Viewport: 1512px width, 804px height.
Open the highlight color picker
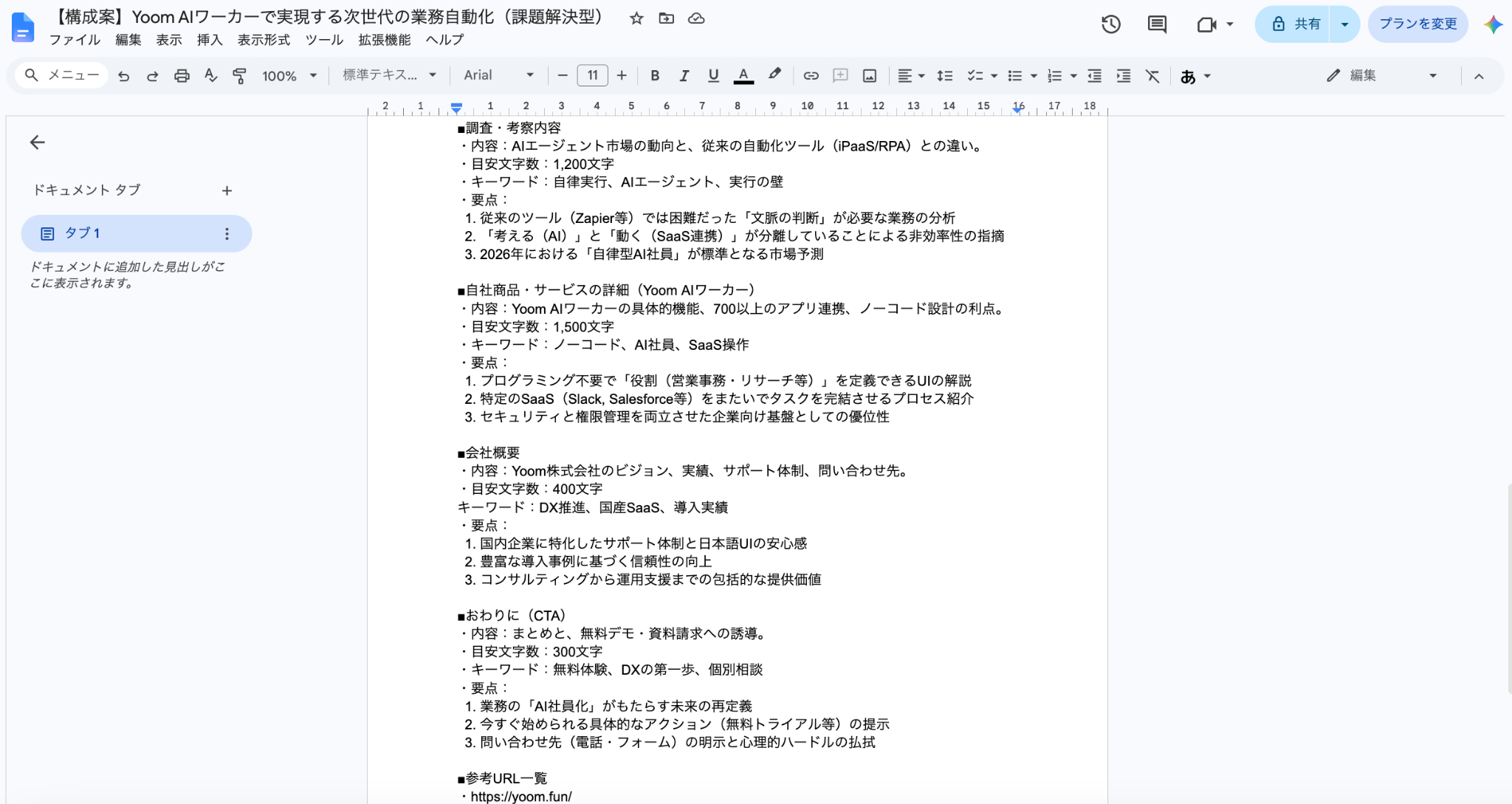click(774, 75)
